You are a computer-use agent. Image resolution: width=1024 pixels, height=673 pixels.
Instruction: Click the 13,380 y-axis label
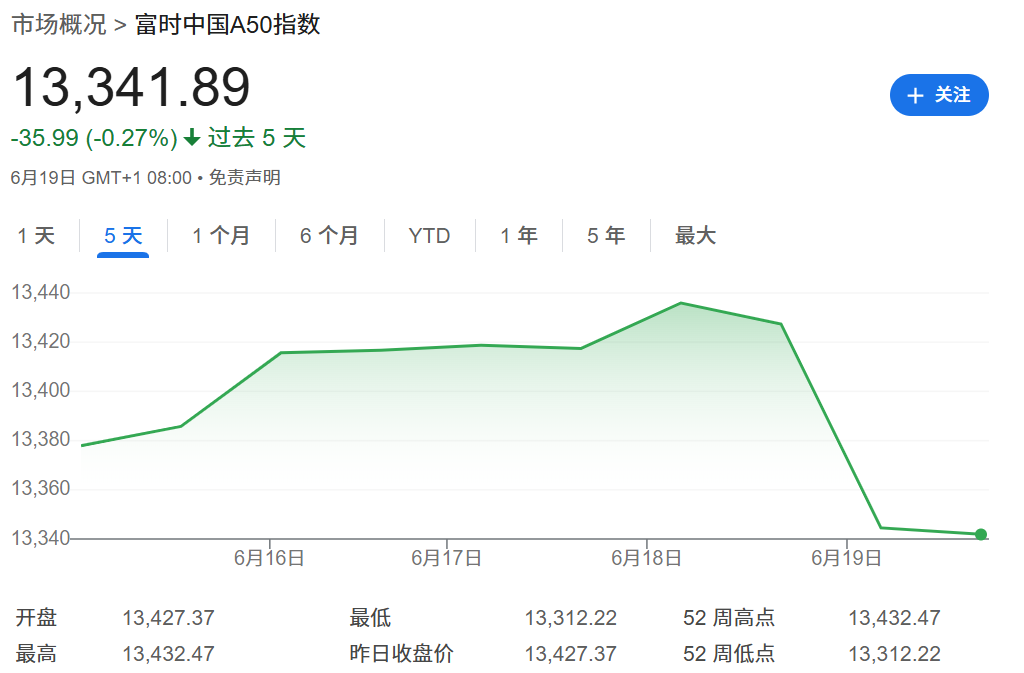[40, 439]
